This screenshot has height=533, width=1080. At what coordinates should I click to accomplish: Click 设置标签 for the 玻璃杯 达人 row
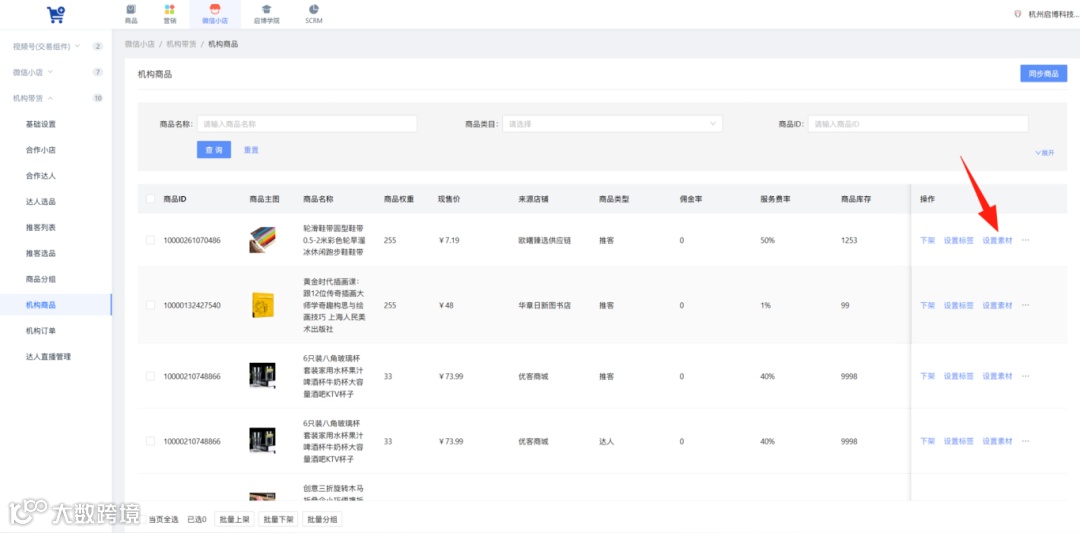pos(958,441)
